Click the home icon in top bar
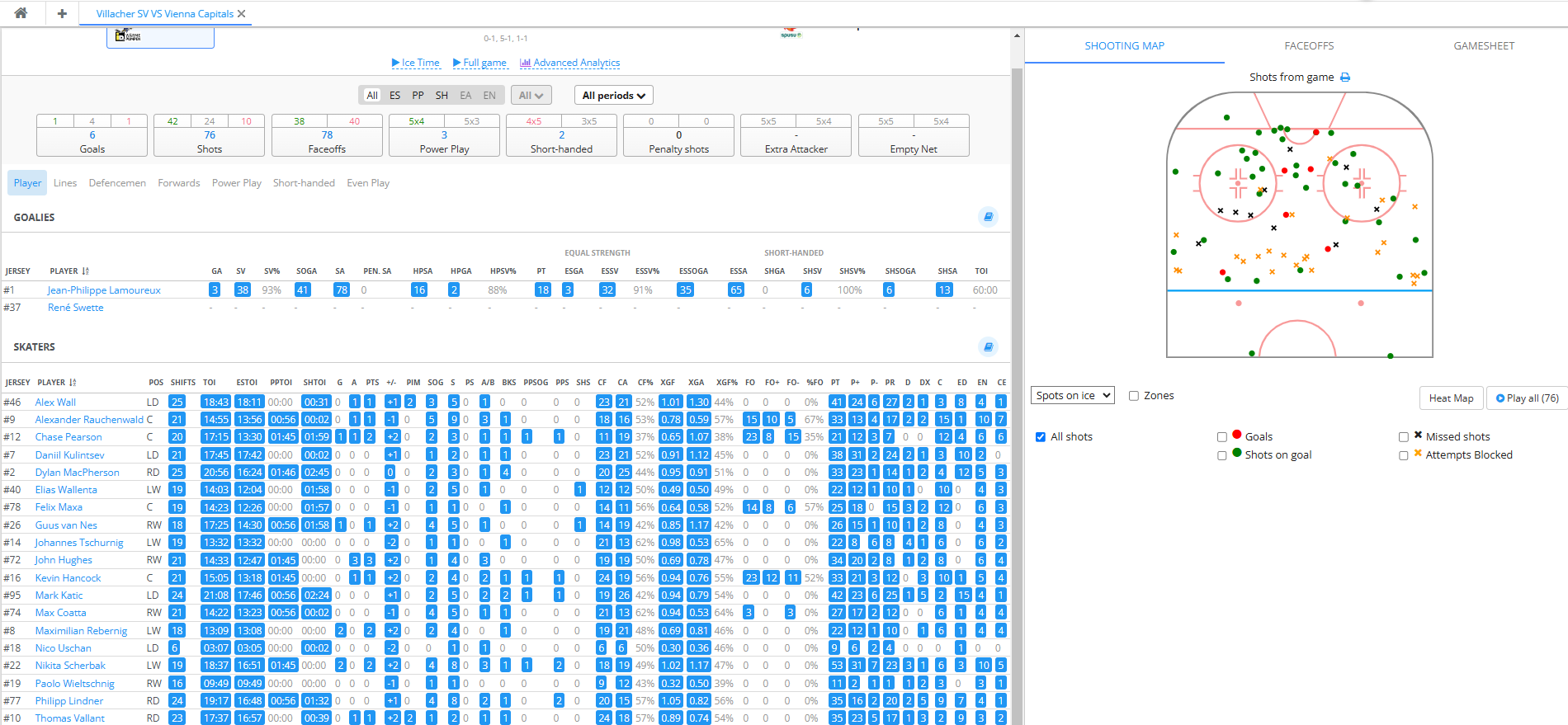Image resolution: width=1568 pixels, height=725 pixels. click(x=21, y=13)
